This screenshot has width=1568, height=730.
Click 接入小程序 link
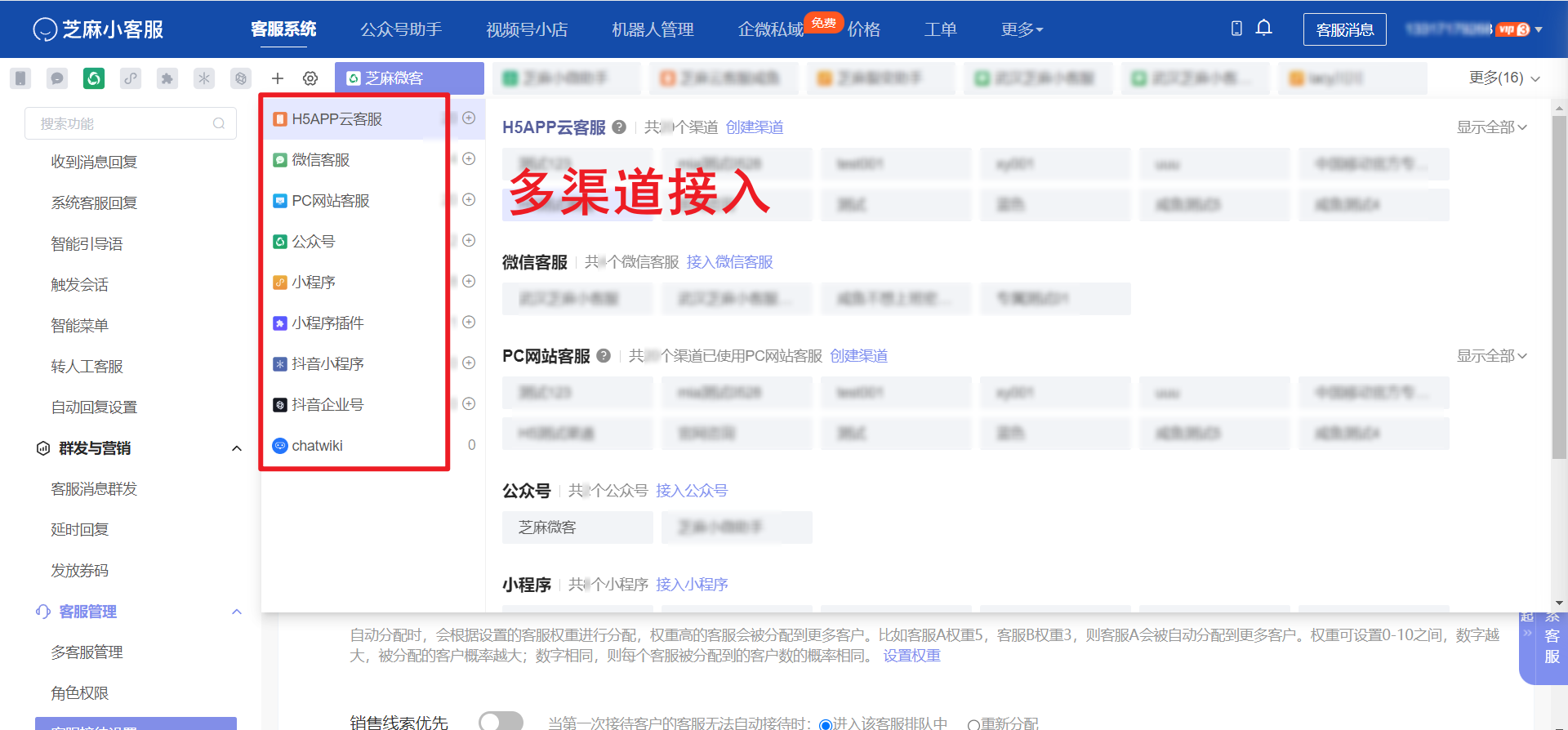click(691, 584)
